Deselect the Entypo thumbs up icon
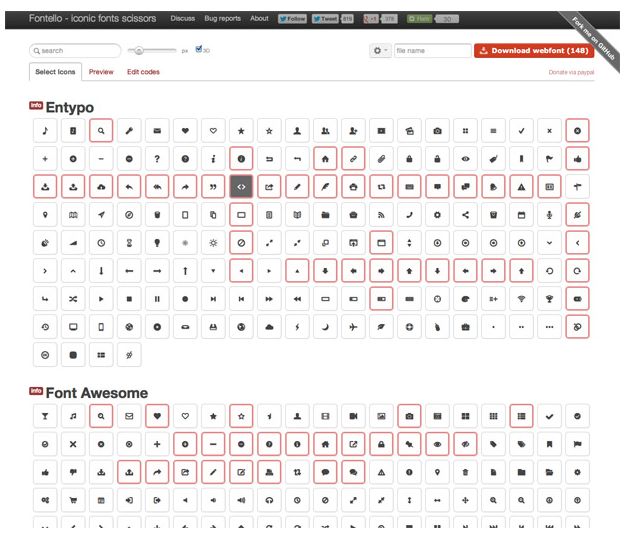This screenshot has height=554, width=631. (577, 159)
